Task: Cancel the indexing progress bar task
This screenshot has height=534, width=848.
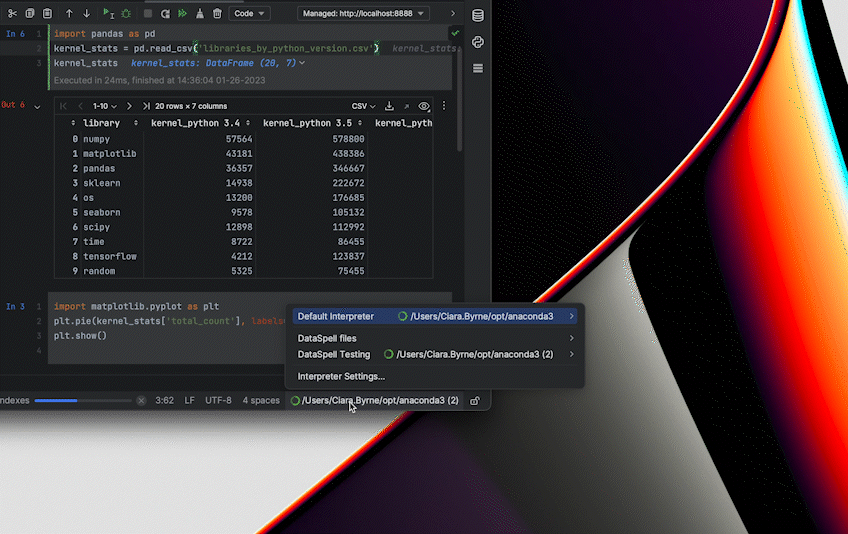Action: (x=141, y=401)
